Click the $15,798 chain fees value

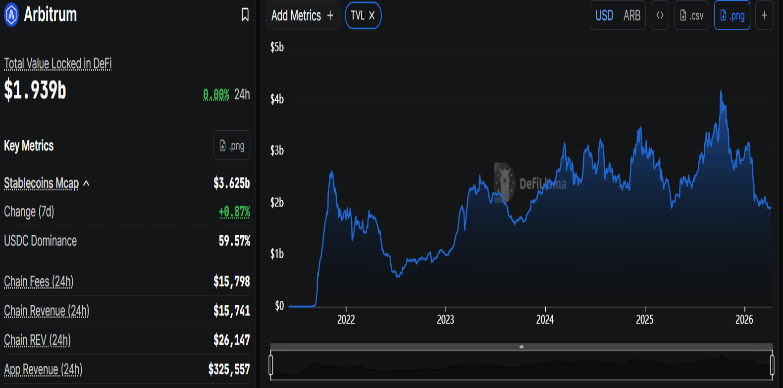point(232,282)
